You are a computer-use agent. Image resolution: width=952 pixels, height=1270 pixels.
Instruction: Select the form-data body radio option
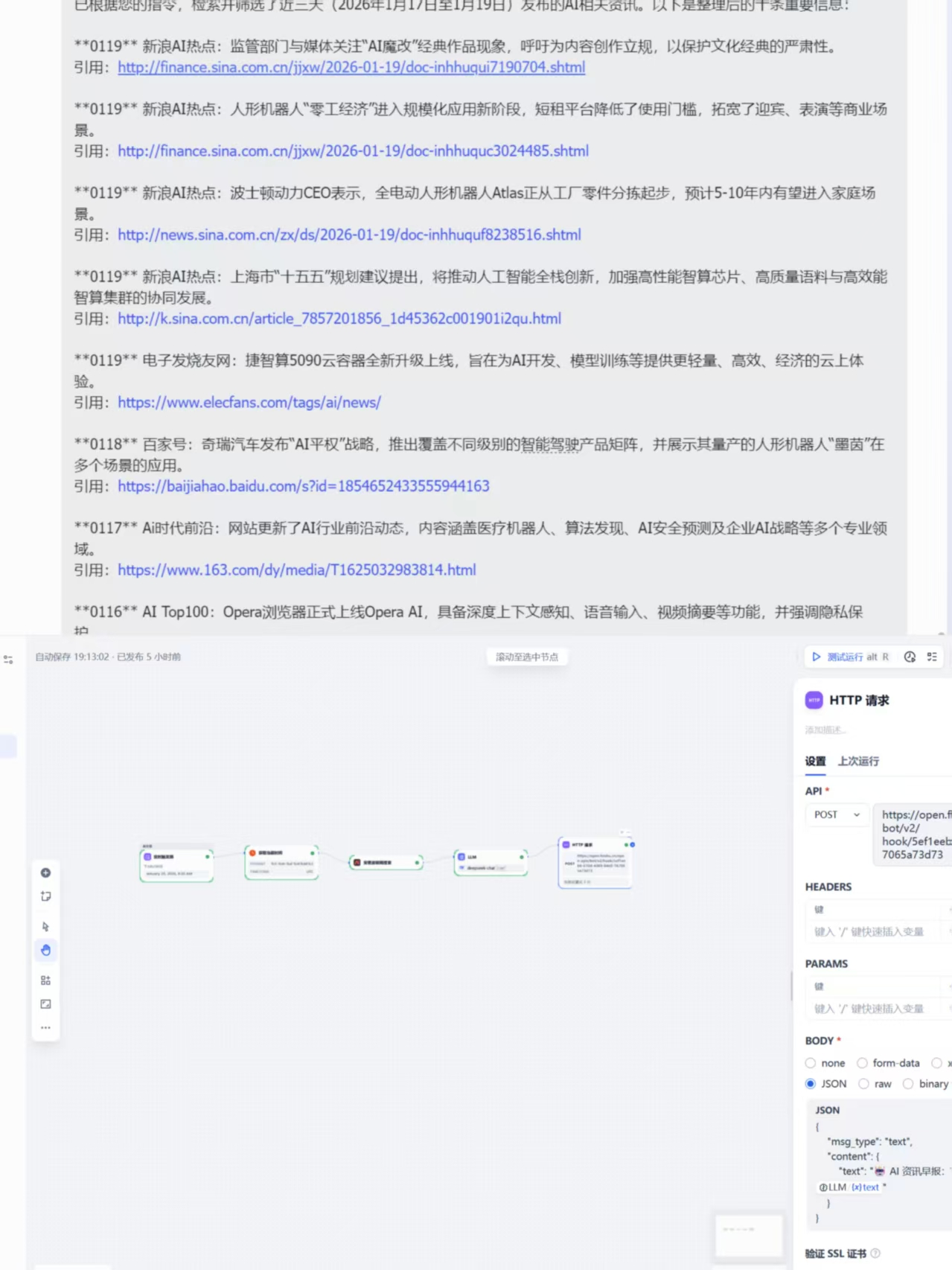click(x=862, y=1063)
